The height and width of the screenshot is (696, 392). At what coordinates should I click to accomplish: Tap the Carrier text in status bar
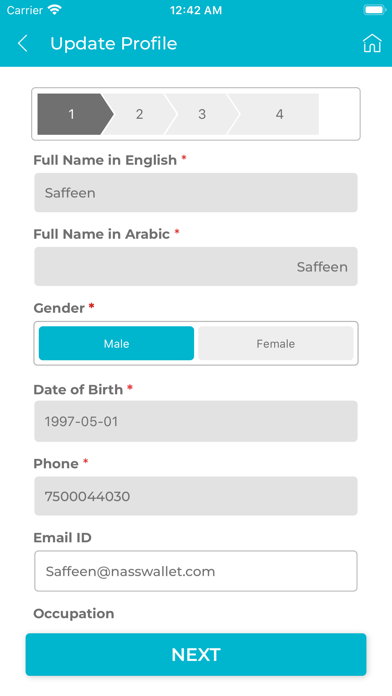[25, 10]
